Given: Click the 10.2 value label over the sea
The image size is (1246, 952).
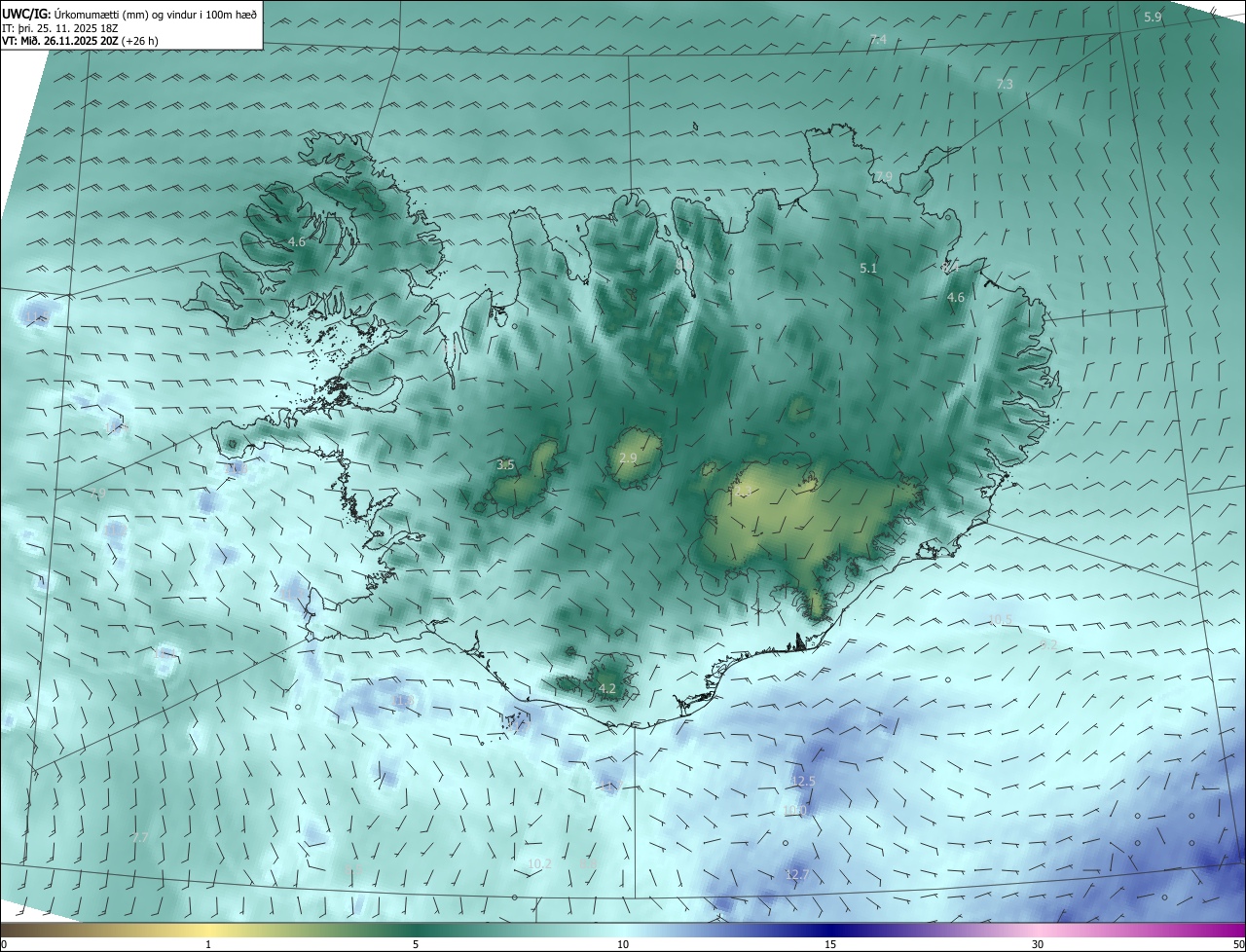Looking at the screenshot, I should tap(539, 863).
